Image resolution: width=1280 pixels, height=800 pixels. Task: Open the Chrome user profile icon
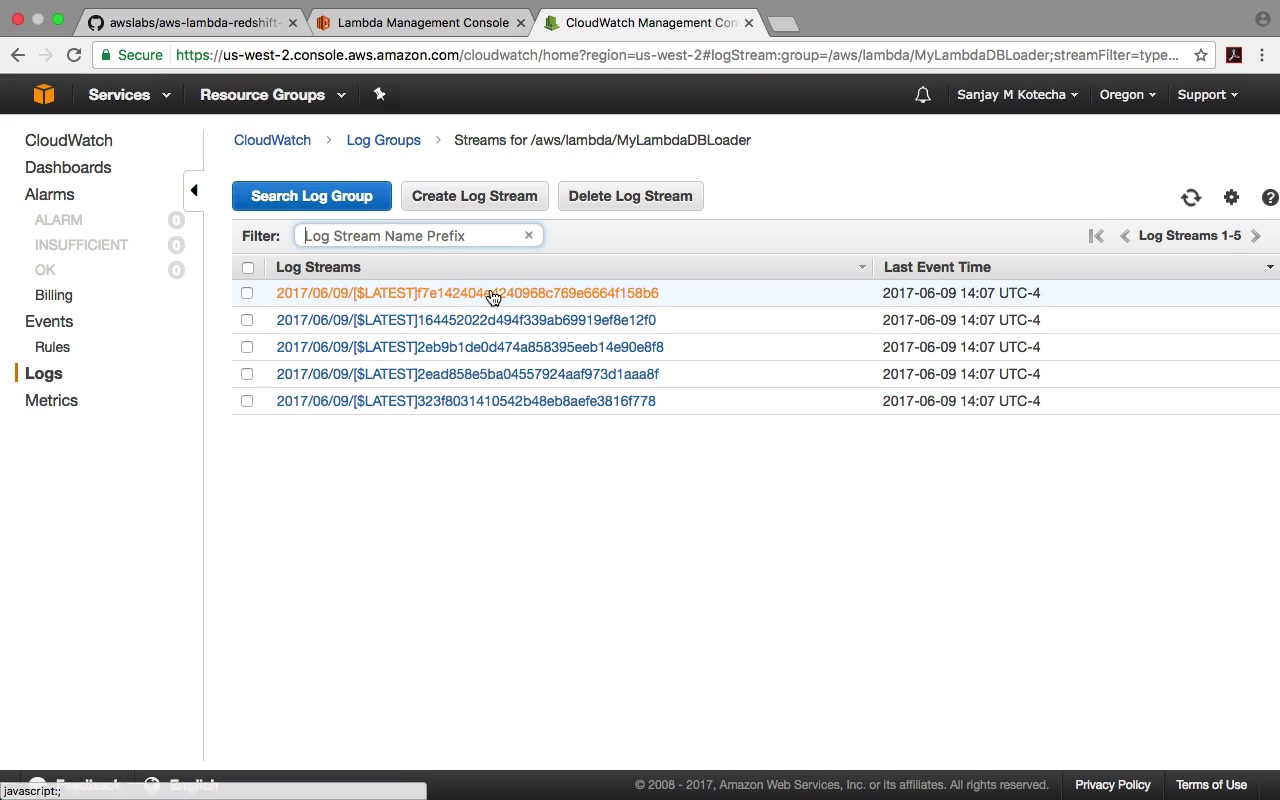click(1262, 19)
